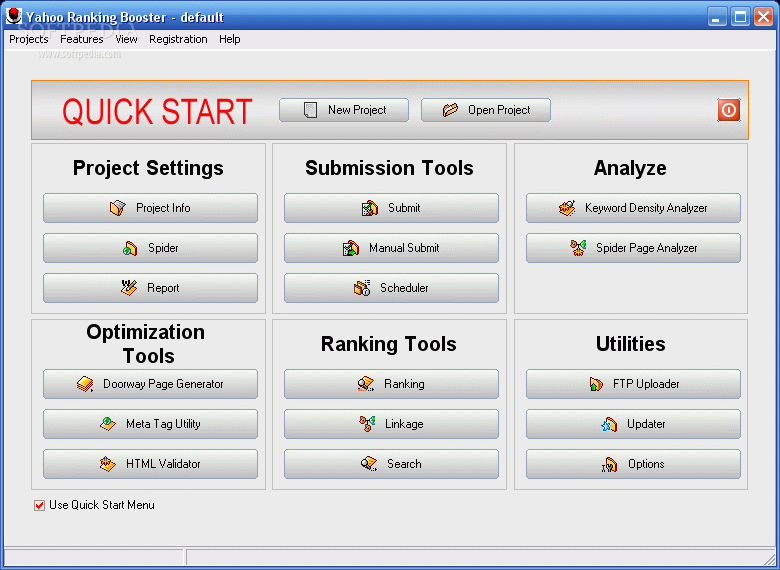The height and width of the screenshot is (570, 780).
Task: Click the application icon in the title bar
Action: click(x=14, y=16)
